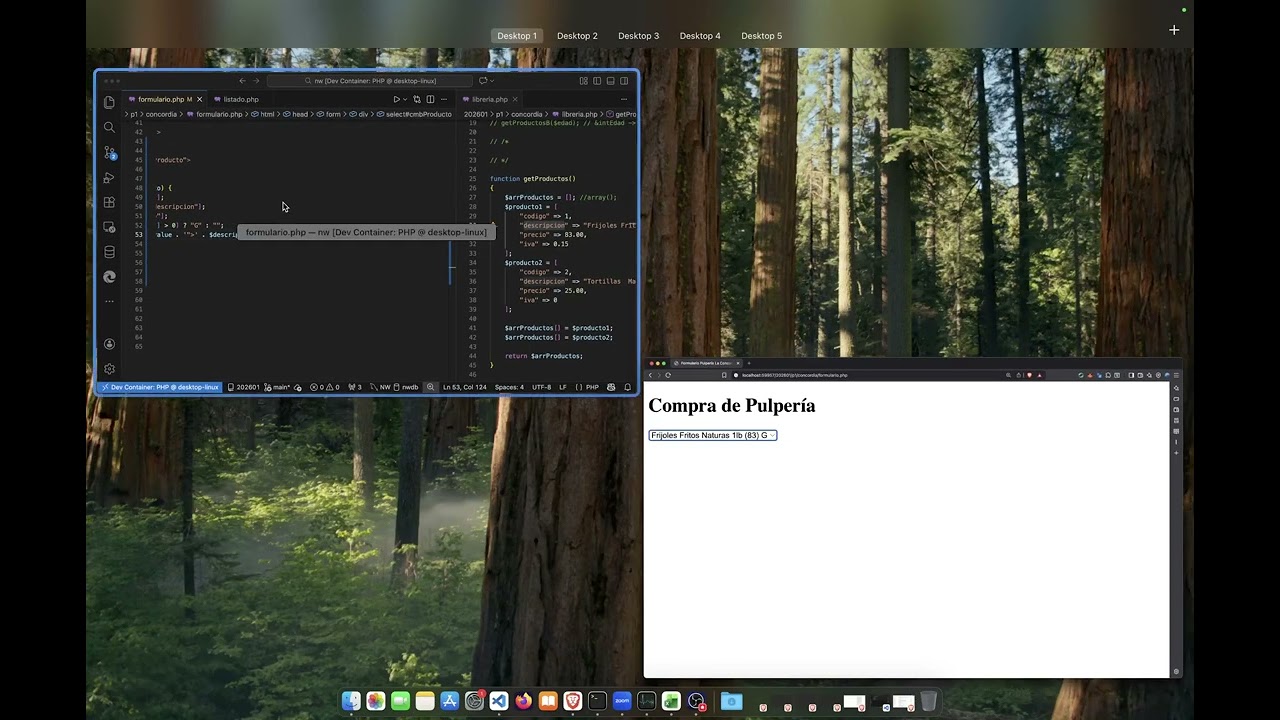This screenshot has width=1280, height=720.
Task: Show additional views via activity bar ellipsis
Action: point(109,301)
